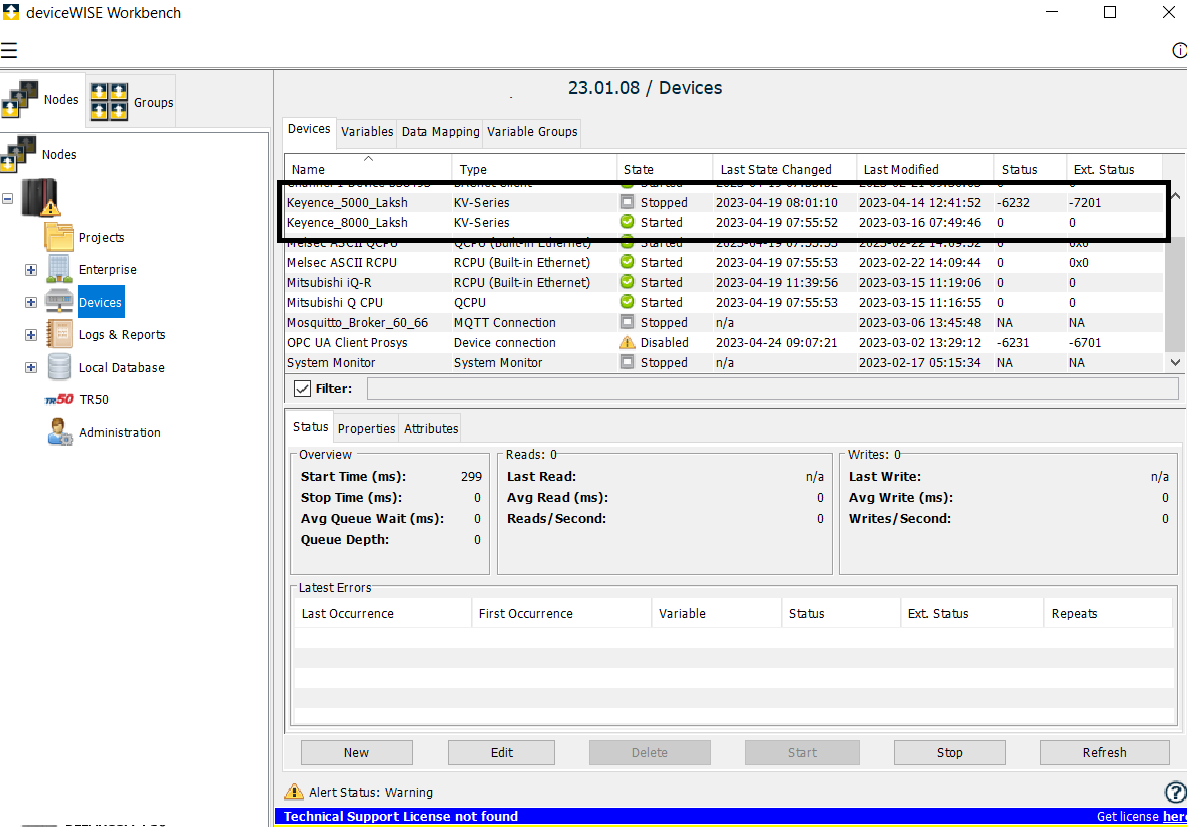Open the hamburger menu
The width and height of the screenshot is (1187, 827).
10,49
